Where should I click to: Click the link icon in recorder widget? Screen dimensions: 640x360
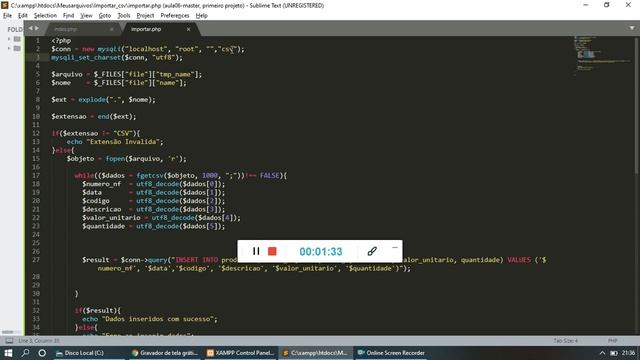coord(372,251)
